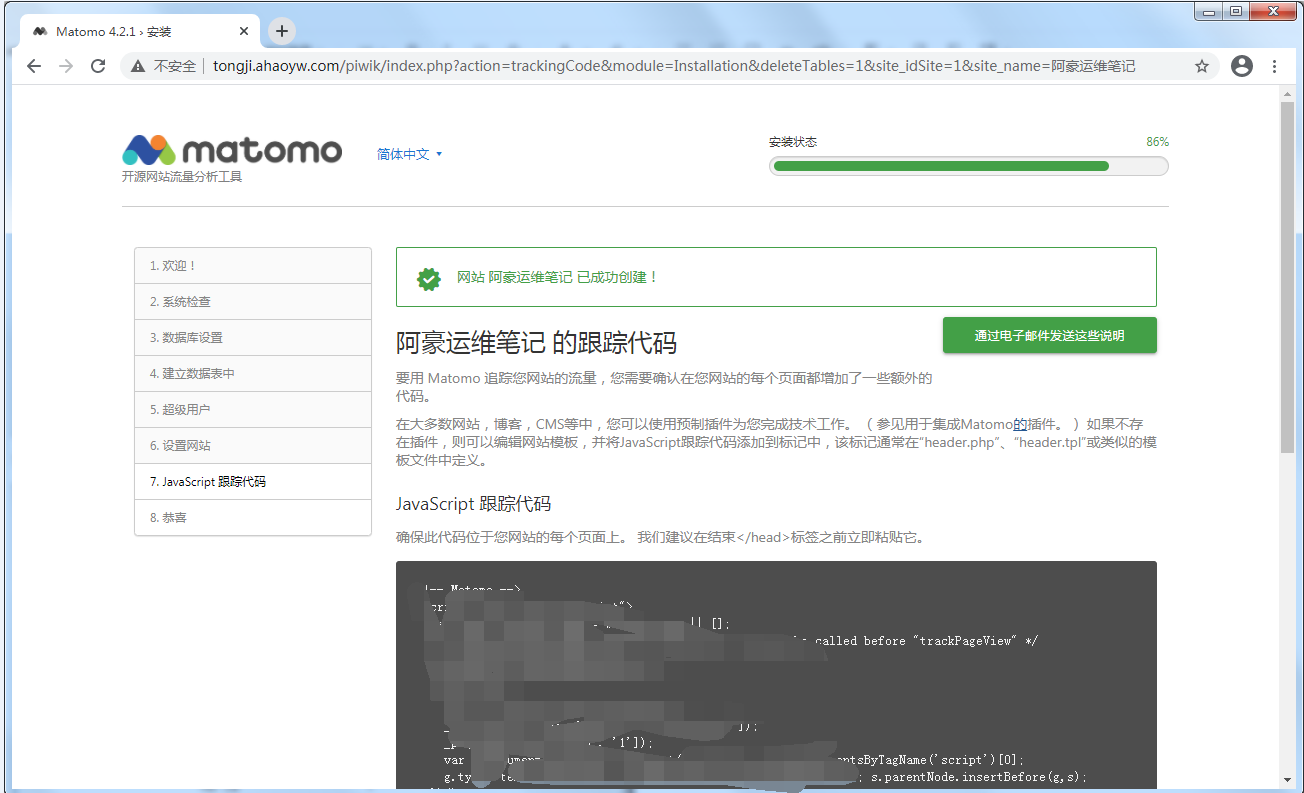1304x793 pixels.
Task: Close the Matomo 4.2.1 tab
Action: click(244, 31)
